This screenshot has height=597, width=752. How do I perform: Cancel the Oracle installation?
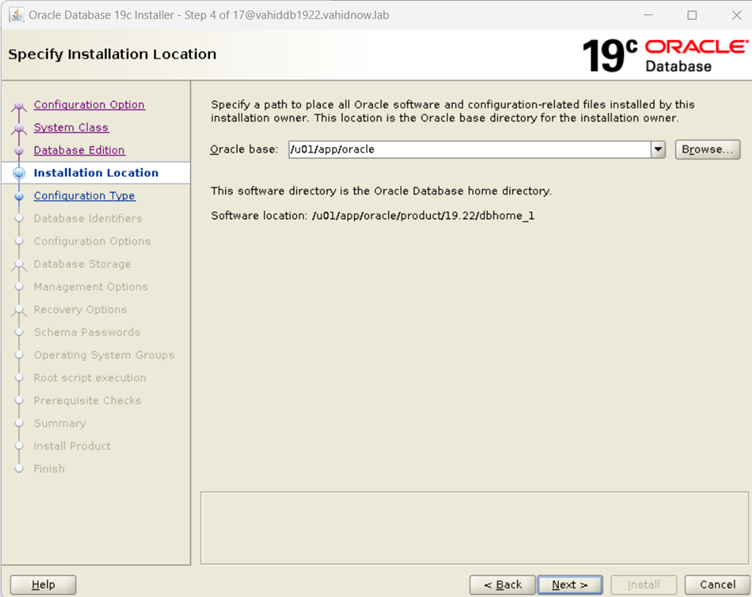(717, 585)
